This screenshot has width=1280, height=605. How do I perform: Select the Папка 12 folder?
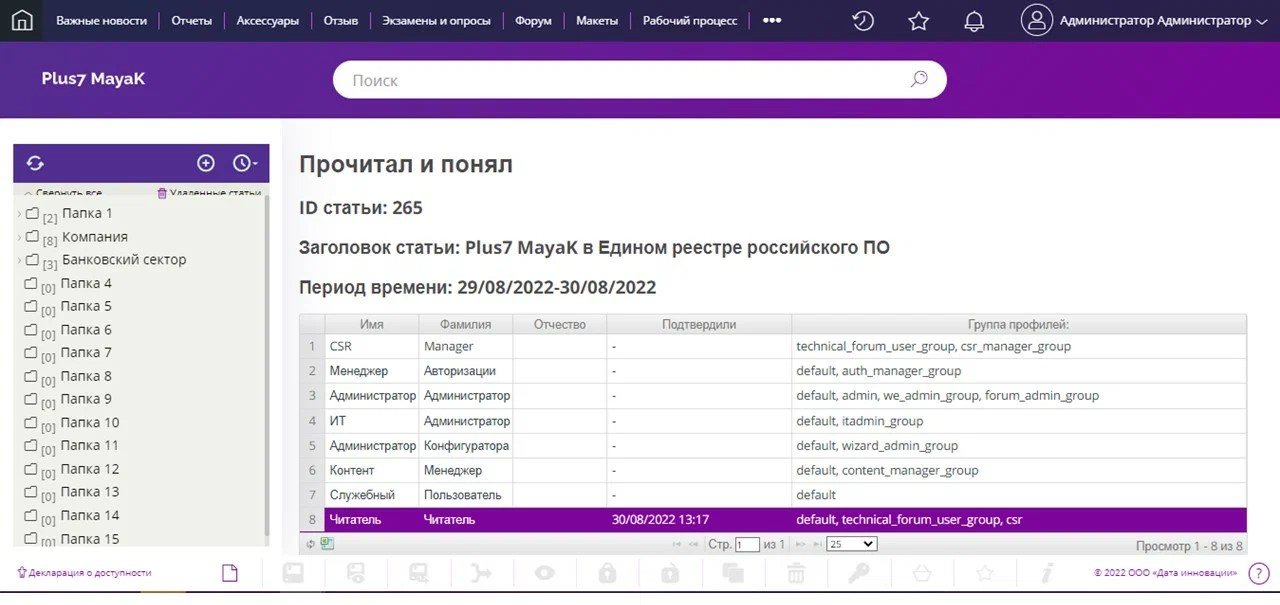click(x=90, y=469)
